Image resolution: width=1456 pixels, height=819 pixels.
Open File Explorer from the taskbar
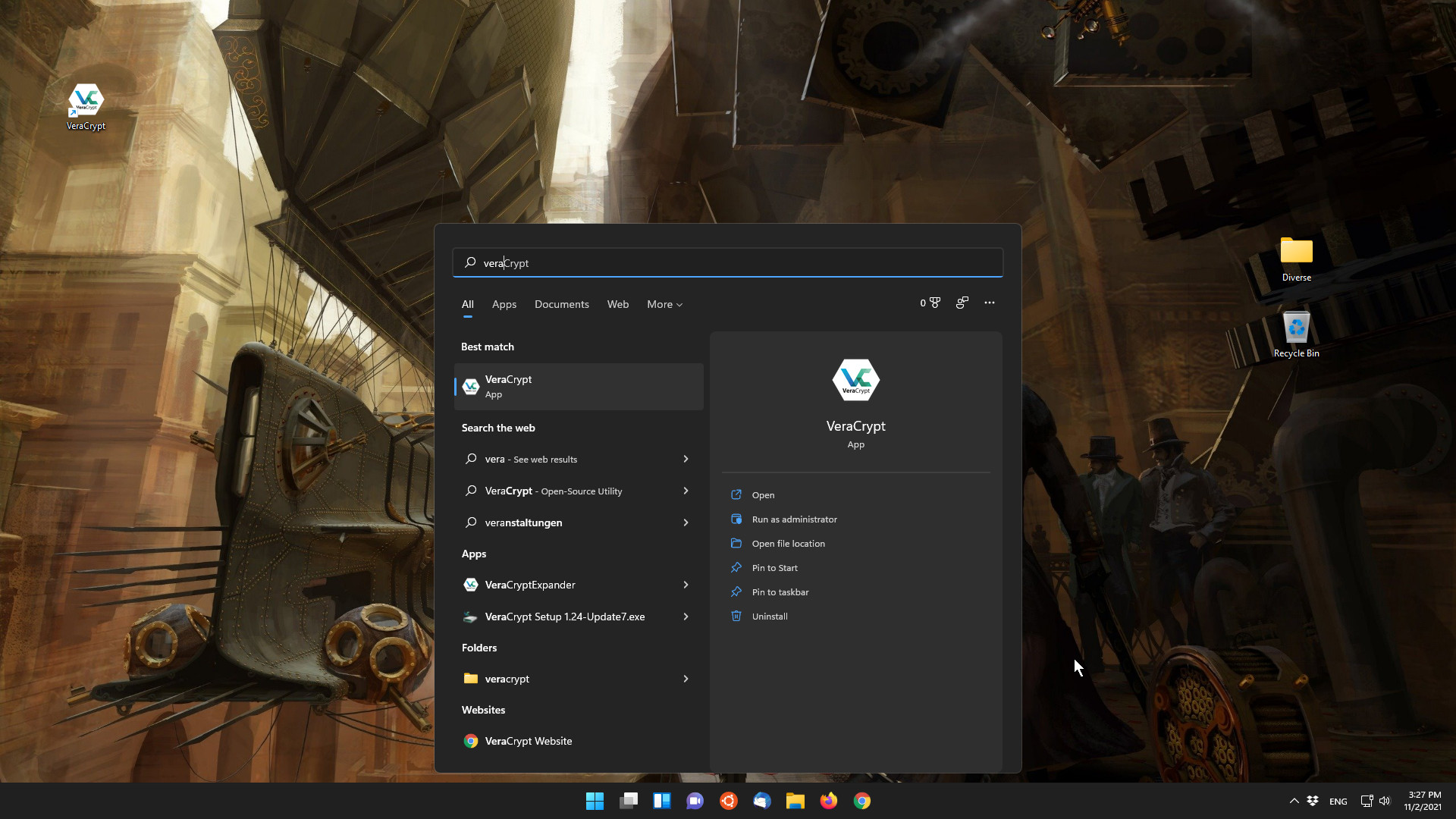(x=795, y=801)
